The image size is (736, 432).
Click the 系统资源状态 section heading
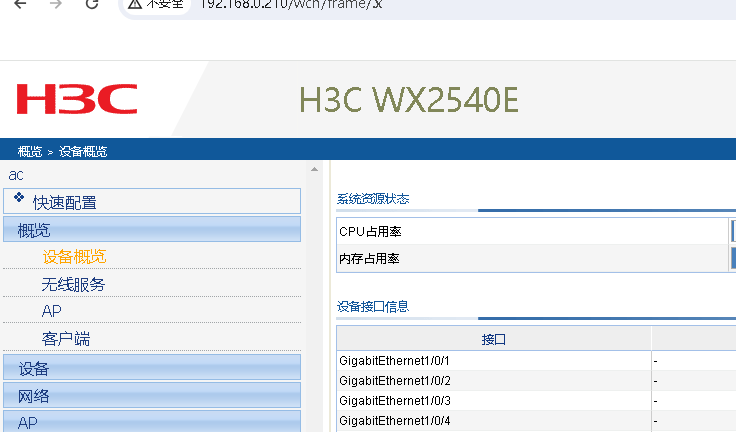[x=373, y=199]
